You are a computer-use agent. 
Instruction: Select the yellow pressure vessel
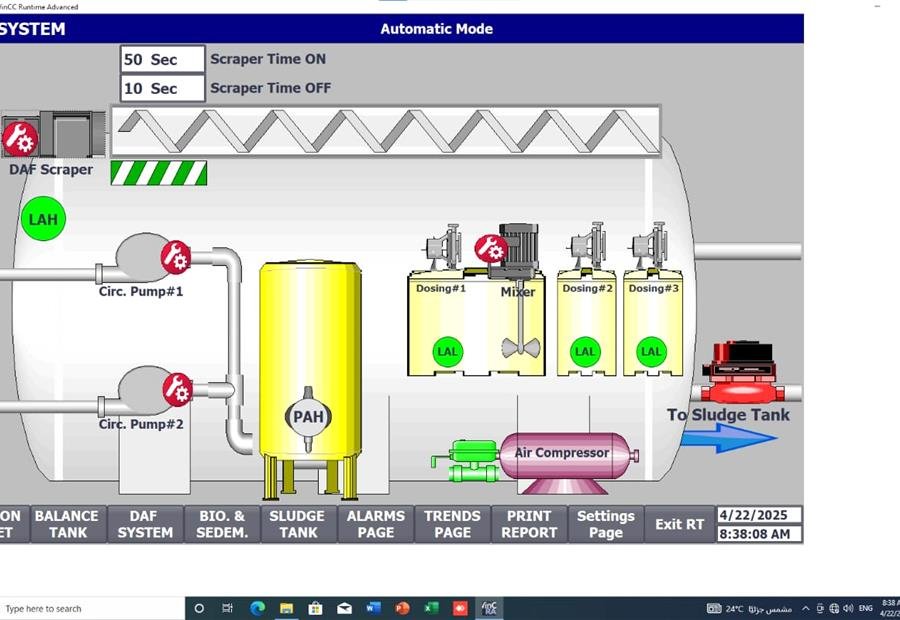click(310, 362)
